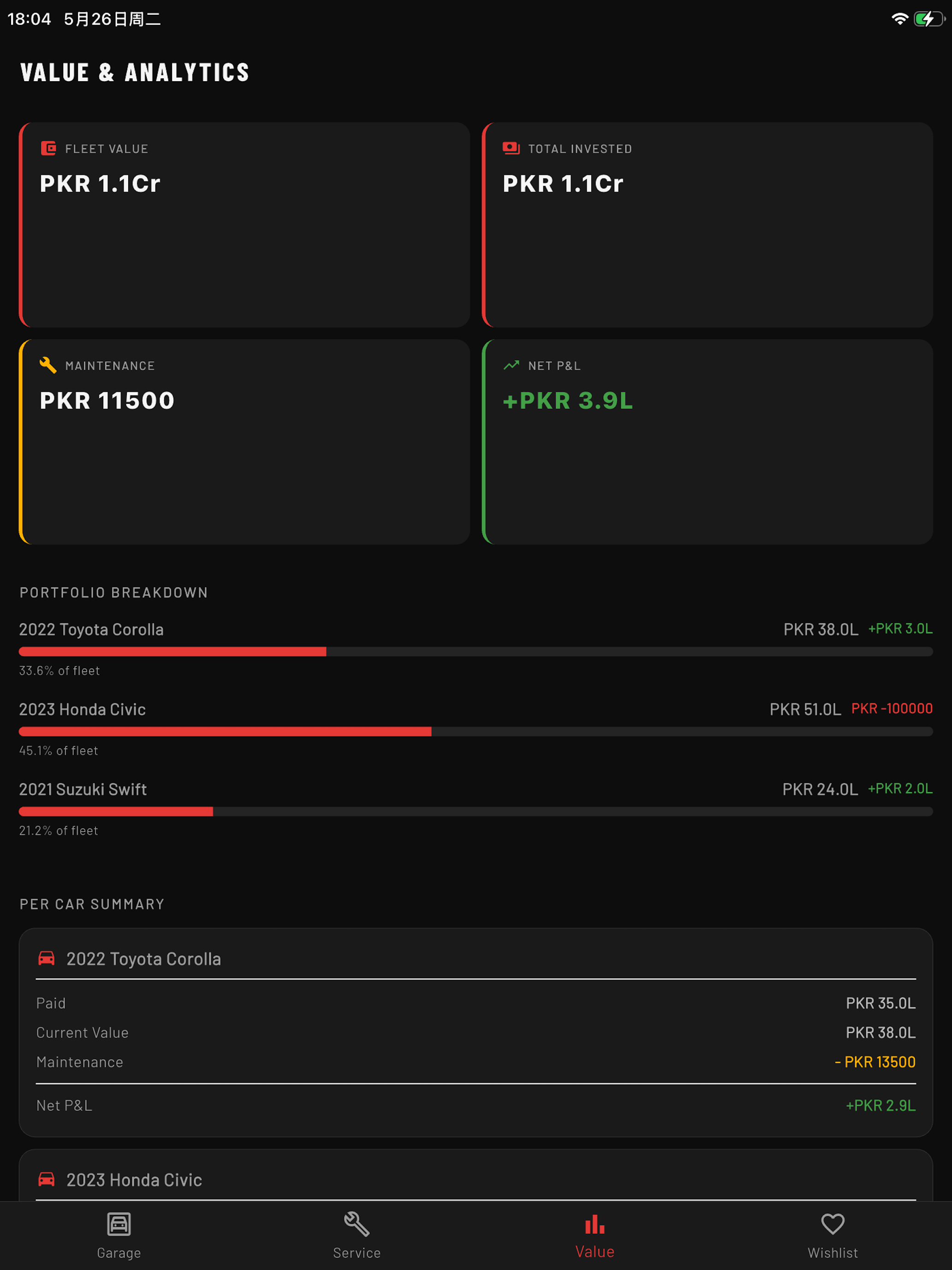Open the 2022 Toyota Corolla summary card title
Image resolution: width=952 pixels, height=1270 pixels.
(143, 959)
